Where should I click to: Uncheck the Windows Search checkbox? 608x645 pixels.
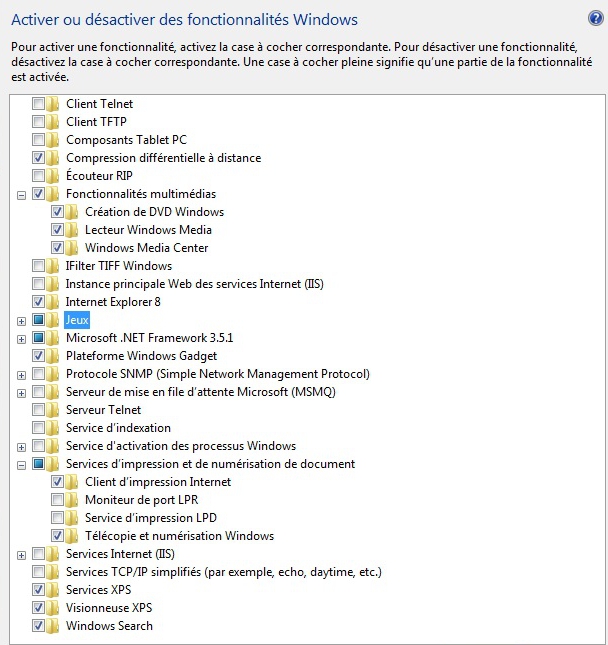[38, 626]
